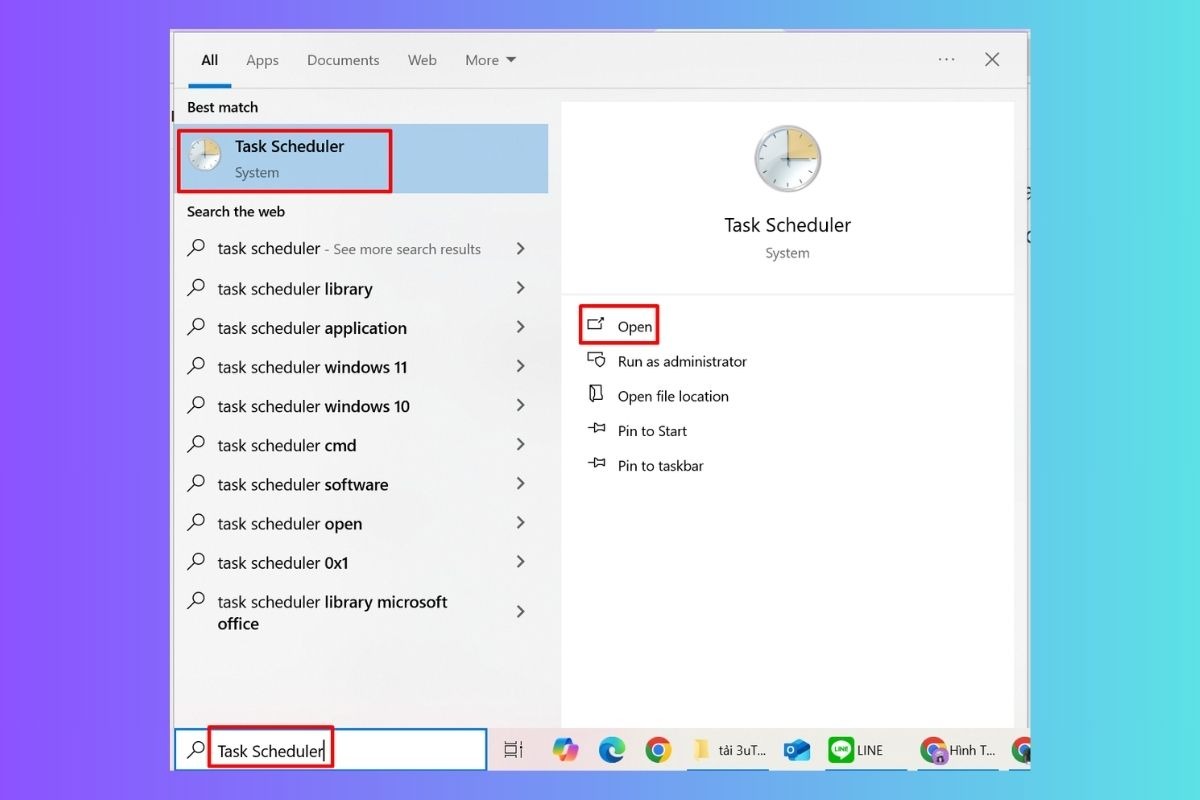
Task: Click the Run as administrator shield icon
Action: tap(596, 359)
